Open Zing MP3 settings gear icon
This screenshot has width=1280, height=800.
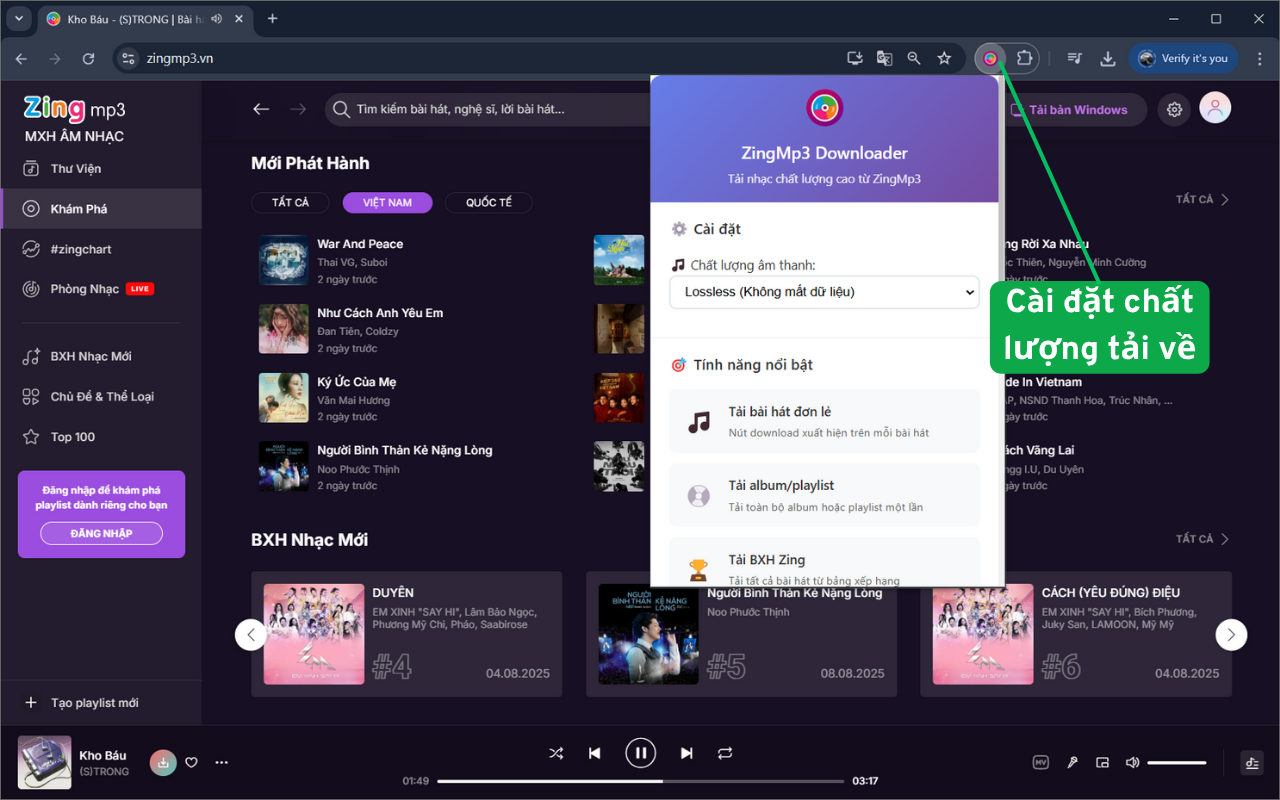pos(1174,109)
